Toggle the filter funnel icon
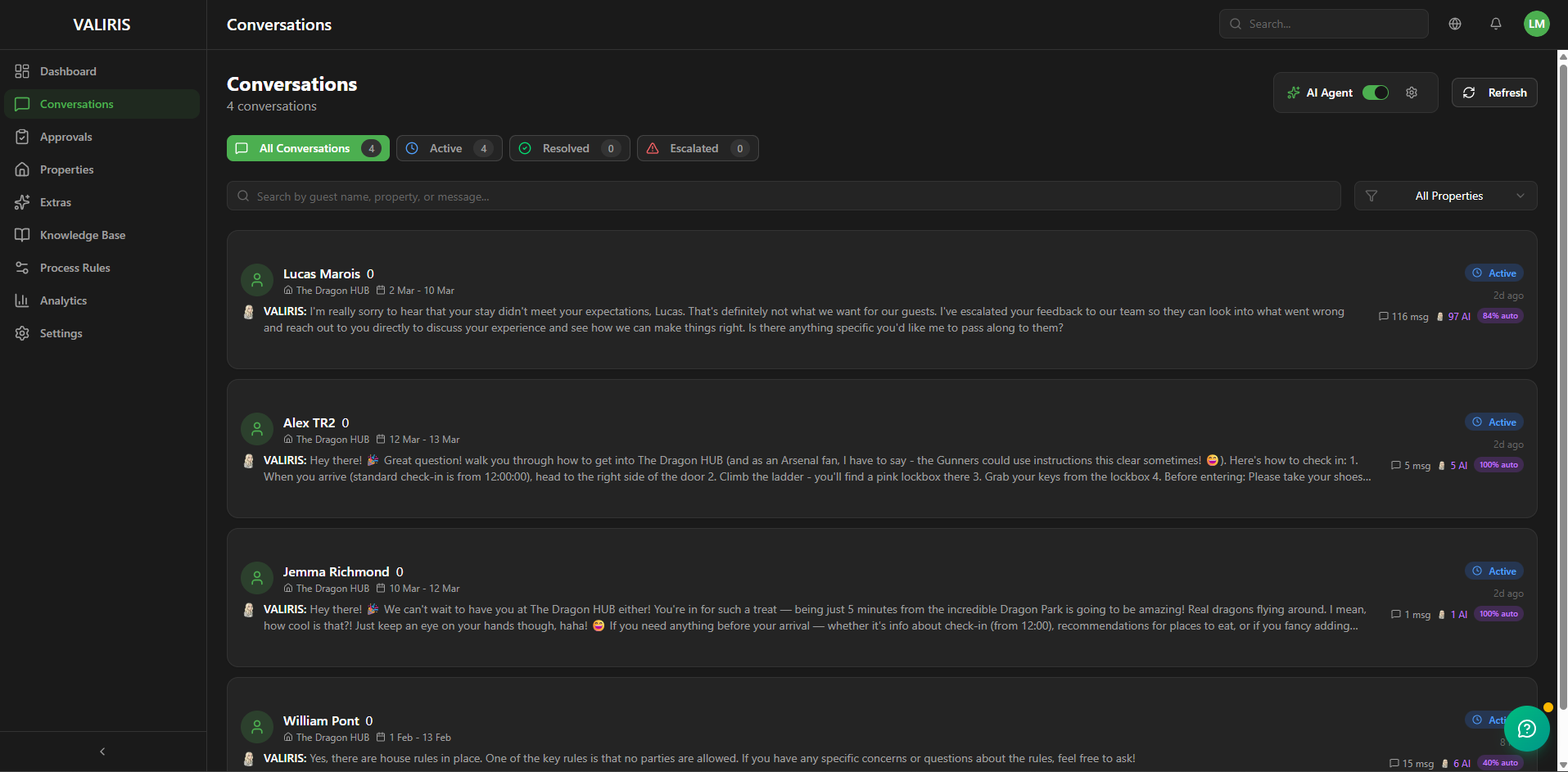The height and width of the screenshot is (772, 1568). click(1371, 196)
